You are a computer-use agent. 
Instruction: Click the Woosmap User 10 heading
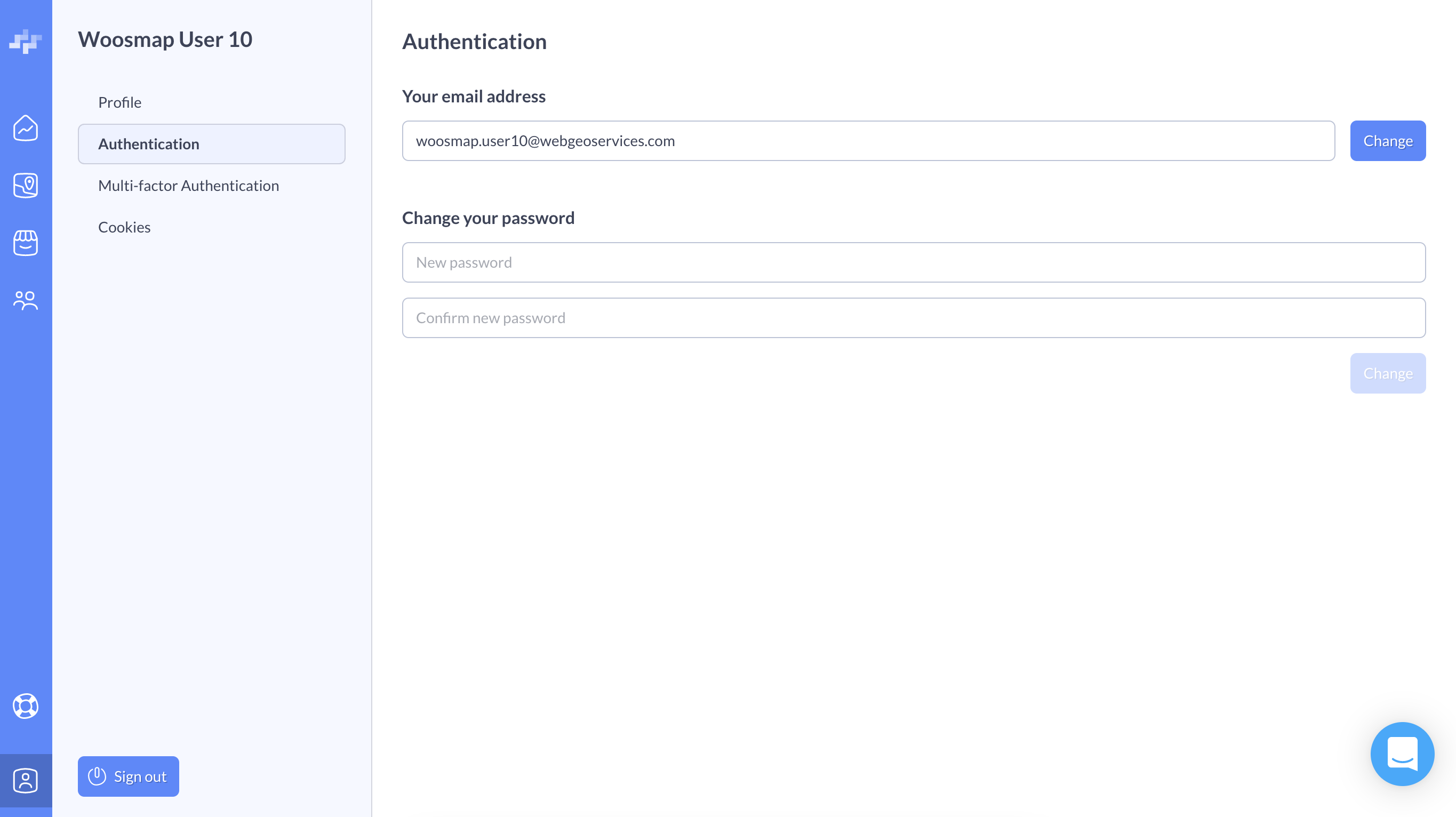165,39
